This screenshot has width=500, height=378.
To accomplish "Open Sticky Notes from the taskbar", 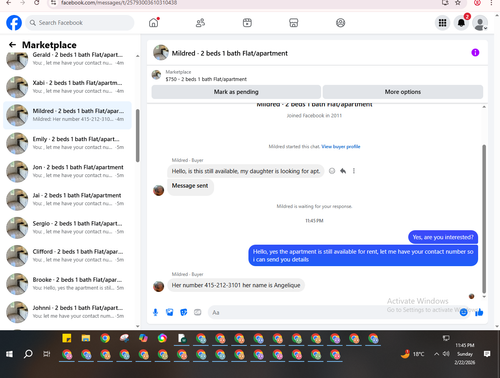I will [67, 338].
